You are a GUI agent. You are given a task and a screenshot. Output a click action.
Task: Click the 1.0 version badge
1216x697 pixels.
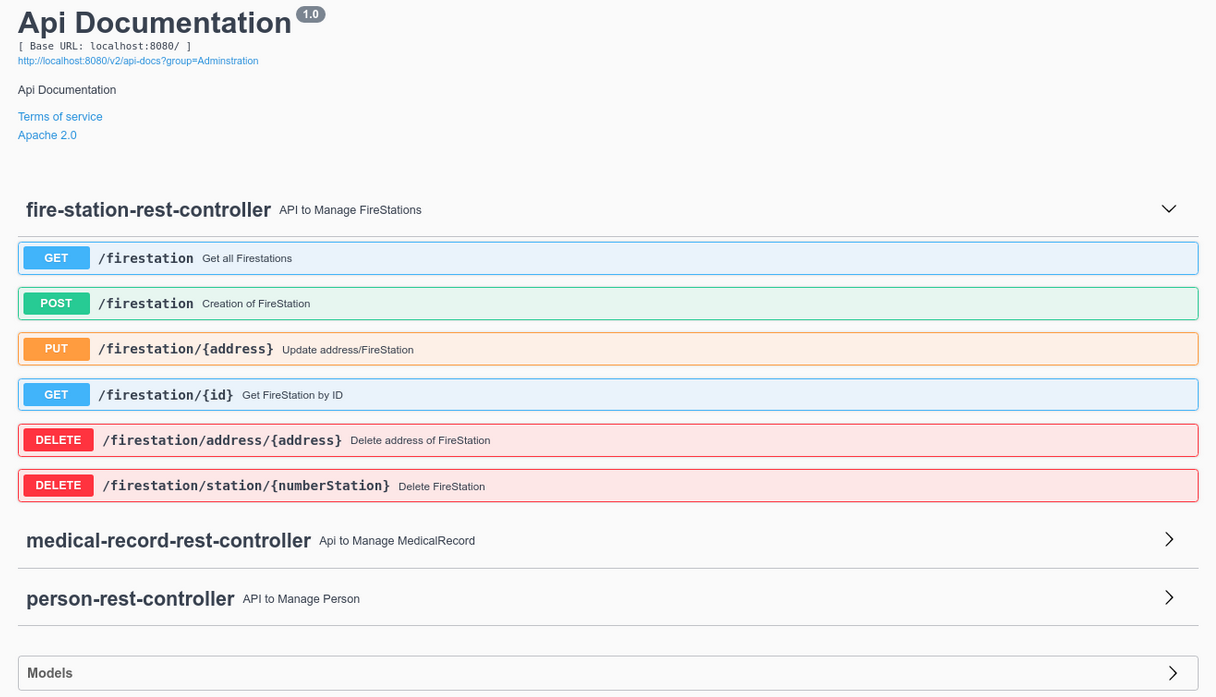coord(310,15)
